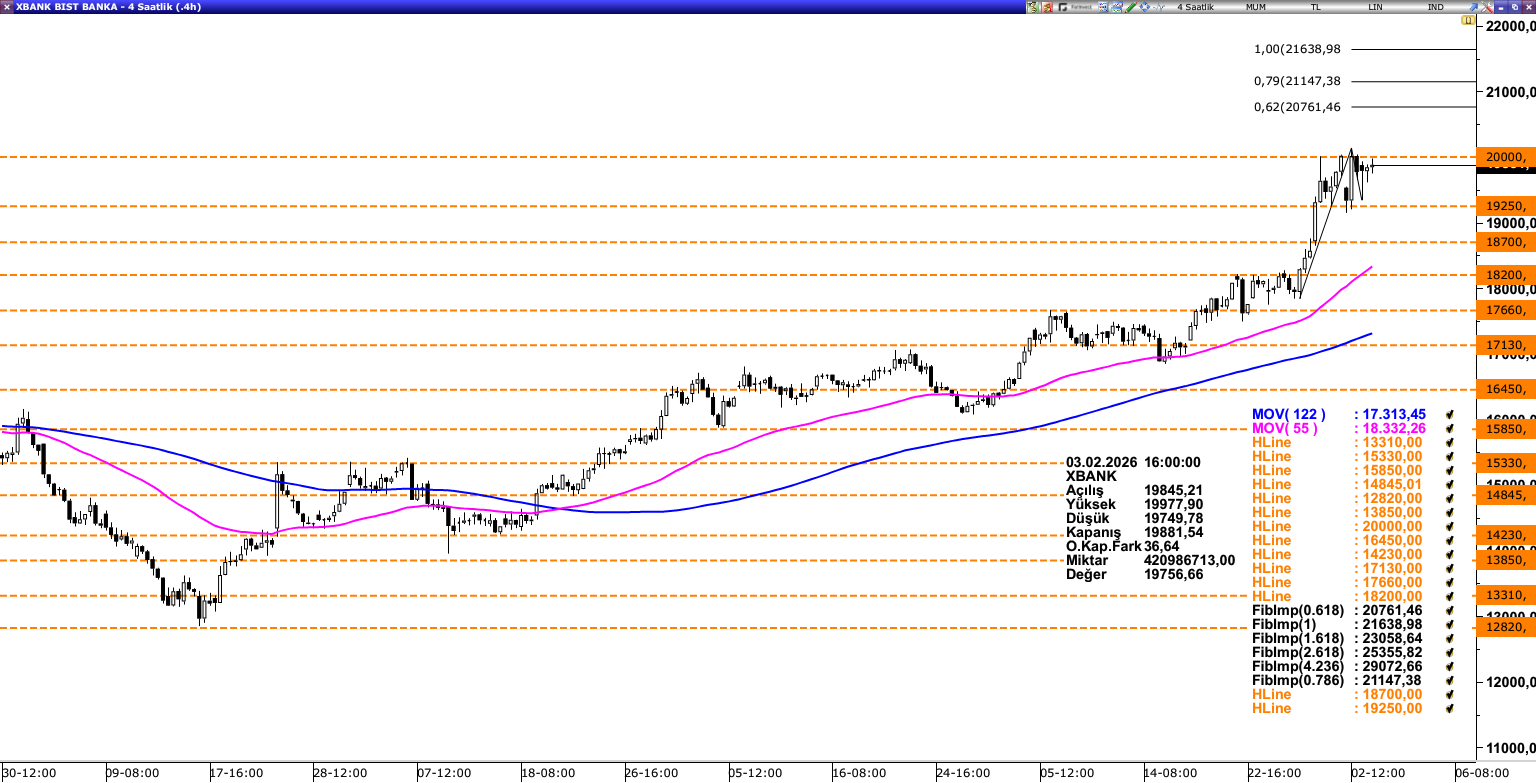Toggle the checkmark beside MOV( 55 )
1536x783 pixels.
[x=1449, y=428]
